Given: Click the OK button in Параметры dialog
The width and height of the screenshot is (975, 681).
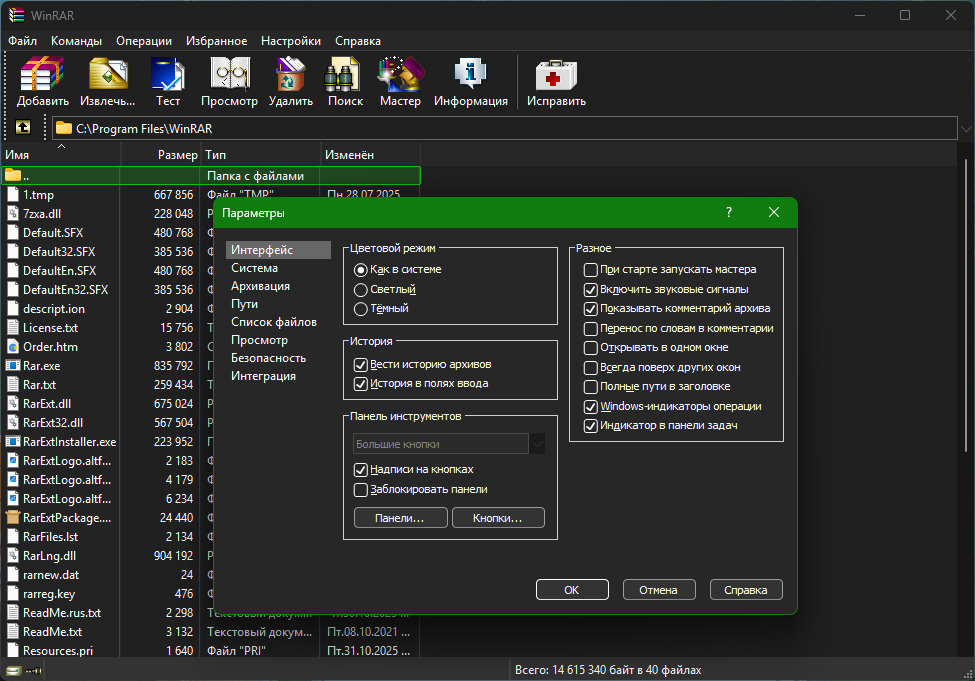Looking at the screenshot, I should (571, 590).
